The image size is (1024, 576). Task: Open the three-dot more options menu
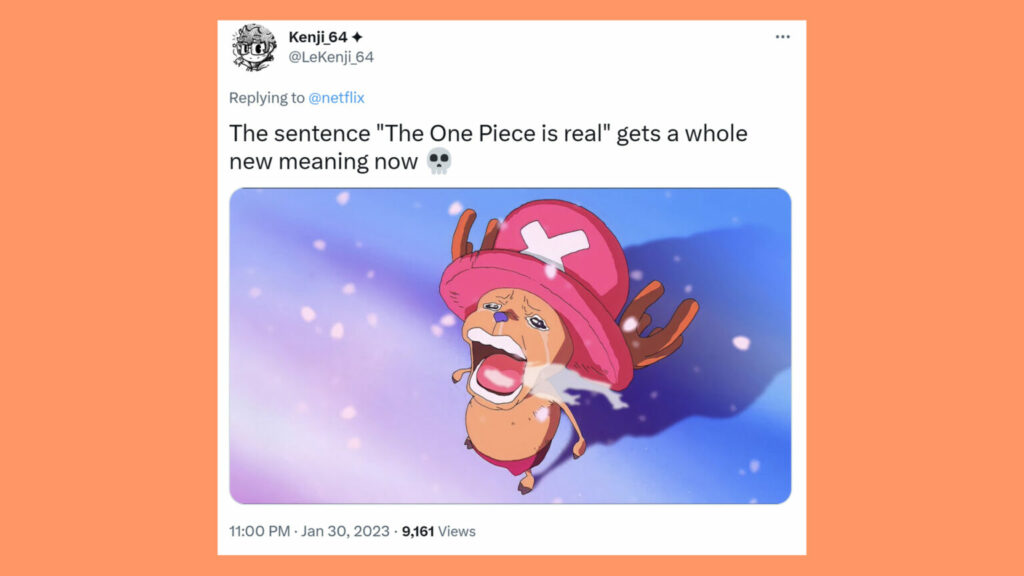pyautogui.click(x=782, y=37)
